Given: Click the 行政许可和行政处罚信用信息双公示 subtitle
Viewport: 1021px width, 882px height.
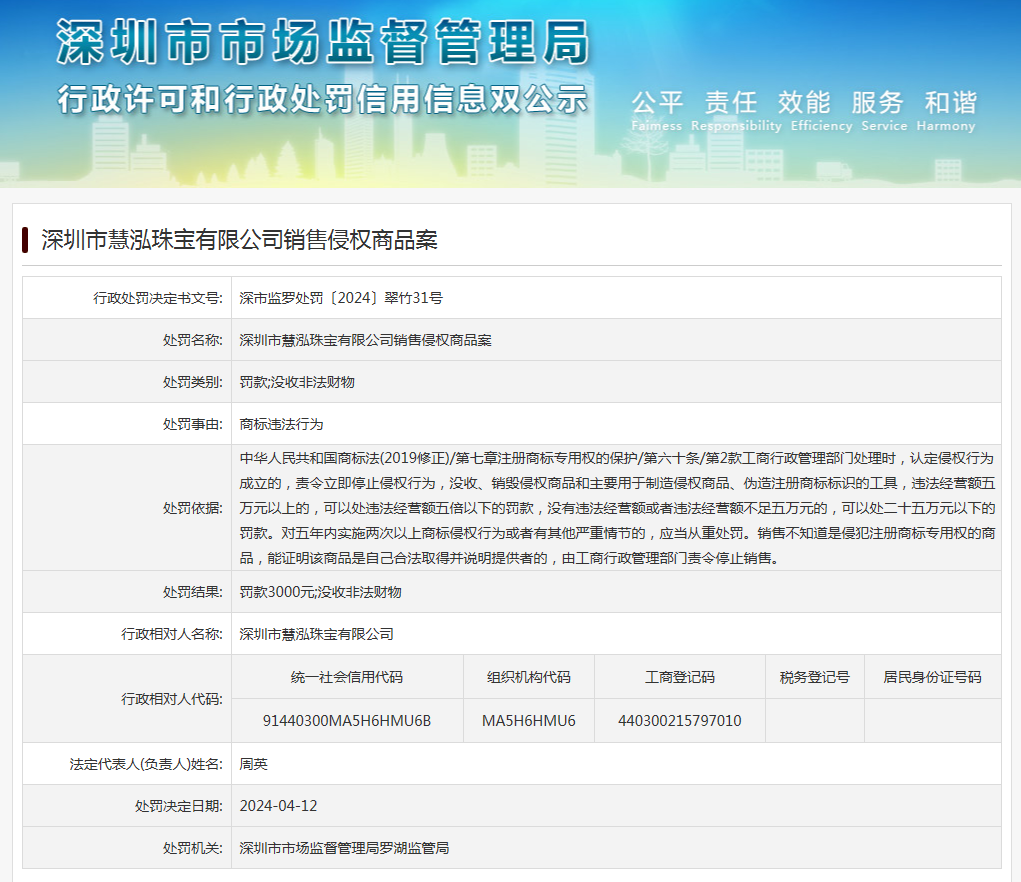Looking at the screenshot, I should pos(323,99).
